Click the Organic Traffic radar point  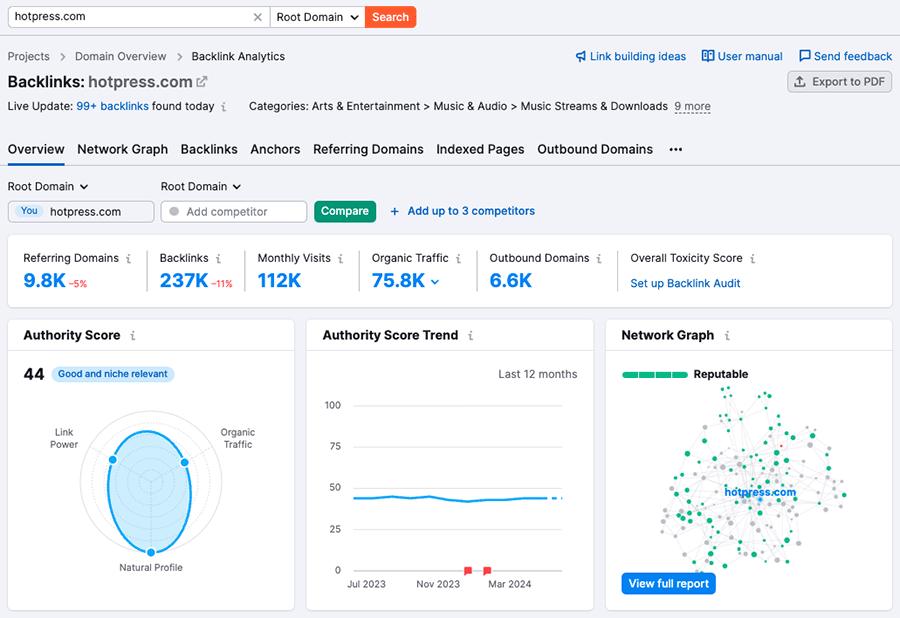tap(184, 462)
